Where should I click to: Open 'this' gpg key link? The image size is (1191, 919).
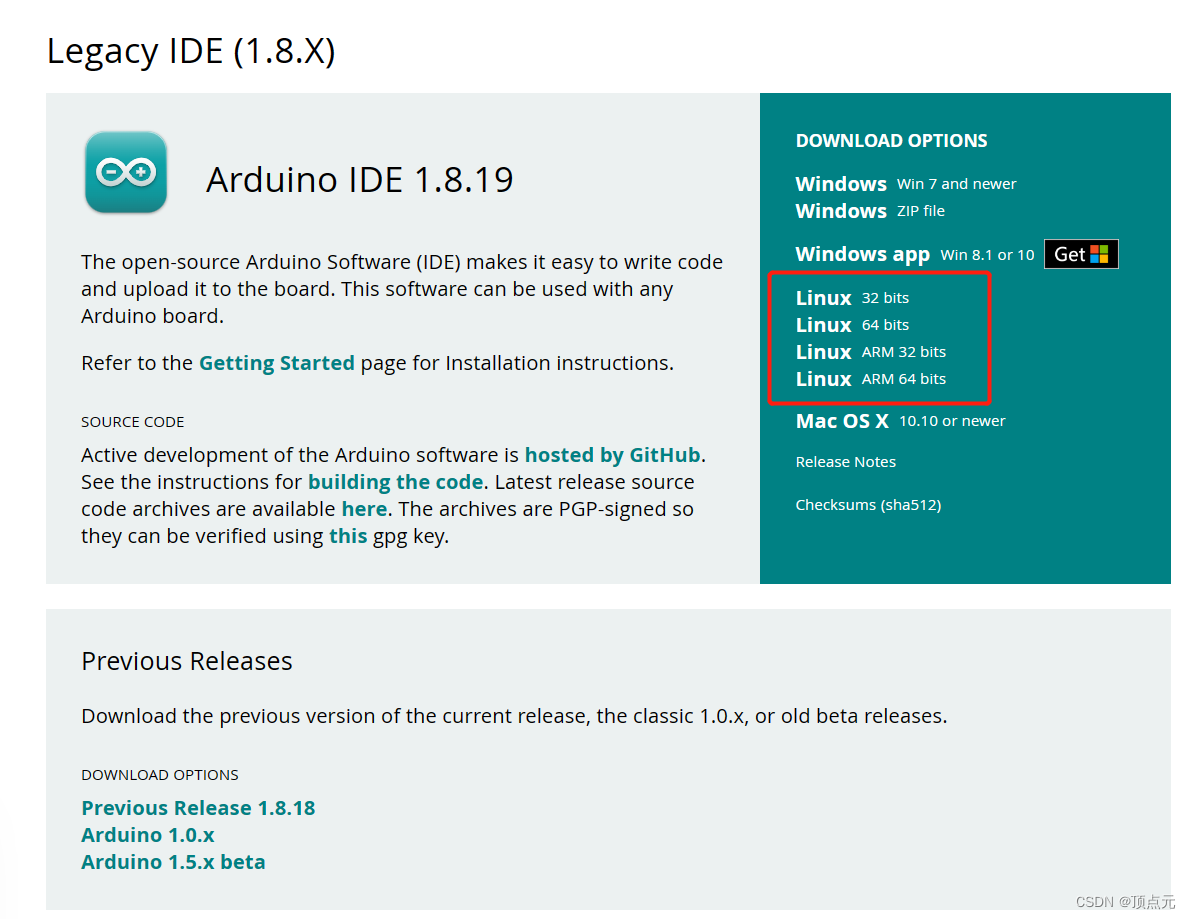348,536
